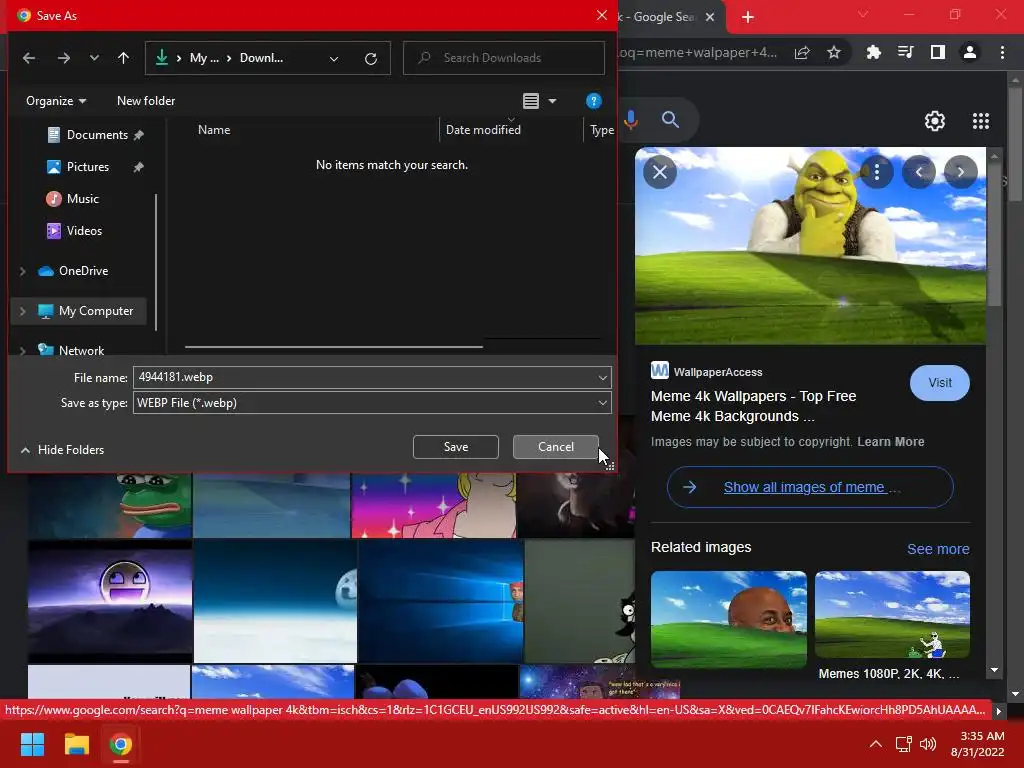Open the Google apps grid
The height and width of the screenshot is (768, 1024).
click(980, 121)
